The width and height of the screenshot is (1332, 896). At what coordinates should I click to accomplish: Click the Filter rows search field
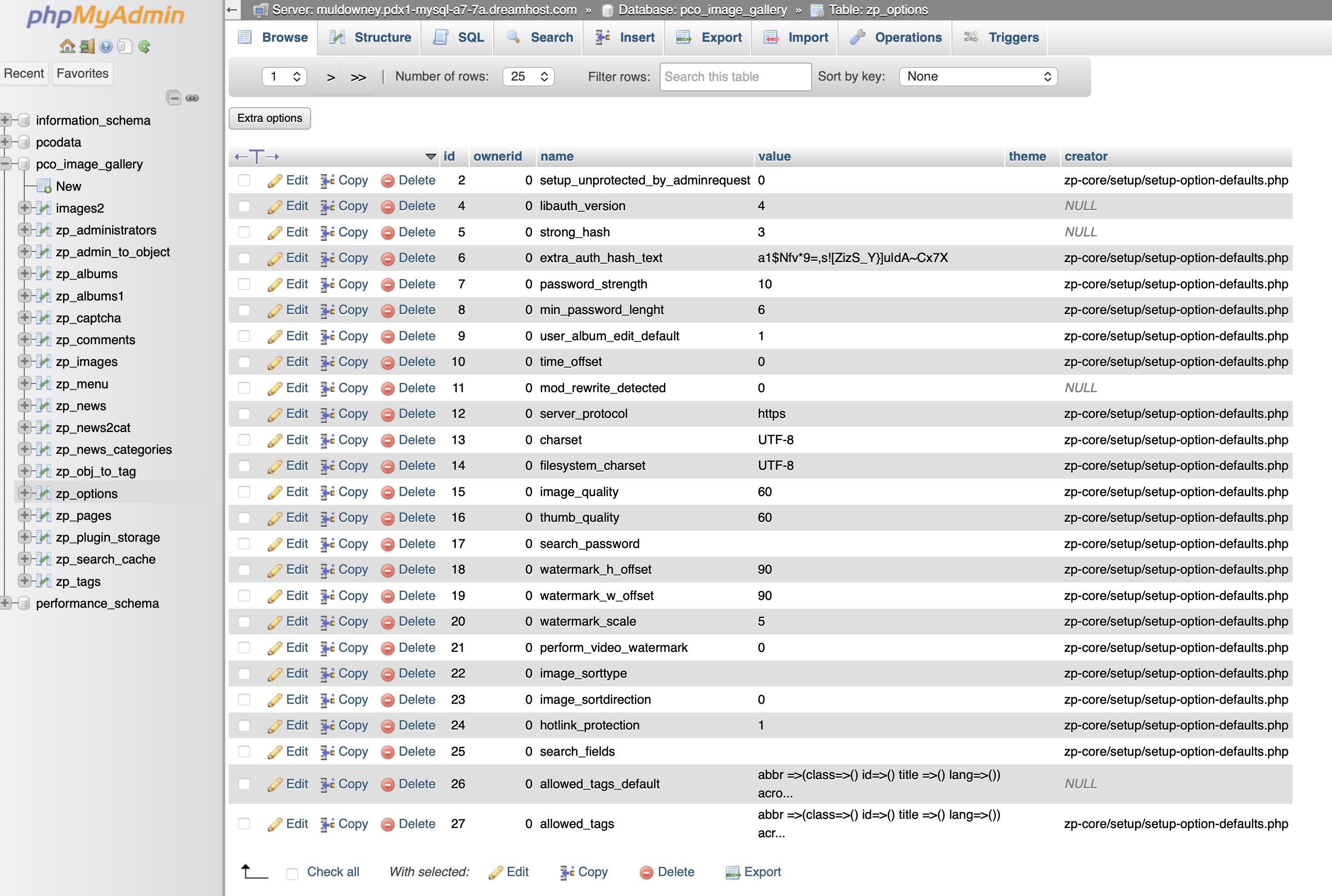pyautogui.click(x=735, y=77)
